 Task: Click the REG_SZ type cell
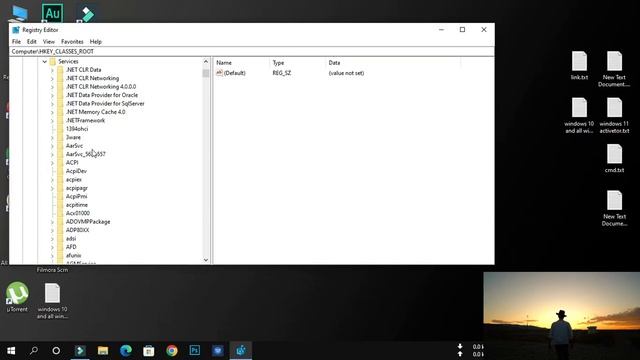pyautogui.click(x=282, y=73)
